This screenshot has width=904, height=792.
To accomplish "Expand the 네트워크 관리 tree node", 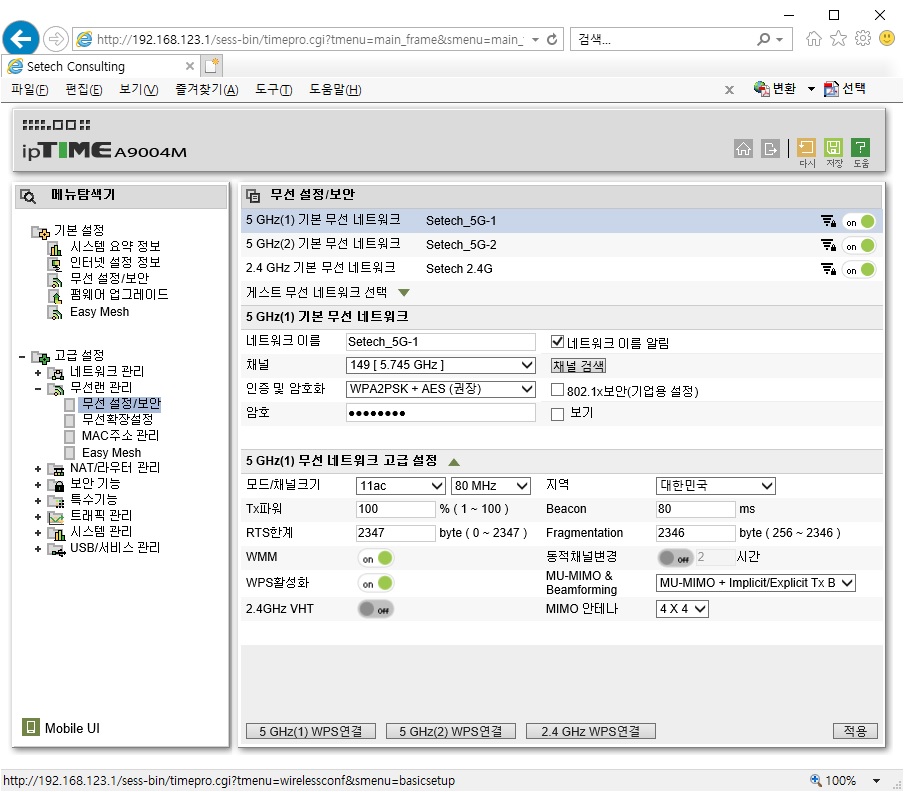I will tap(38, 372).
